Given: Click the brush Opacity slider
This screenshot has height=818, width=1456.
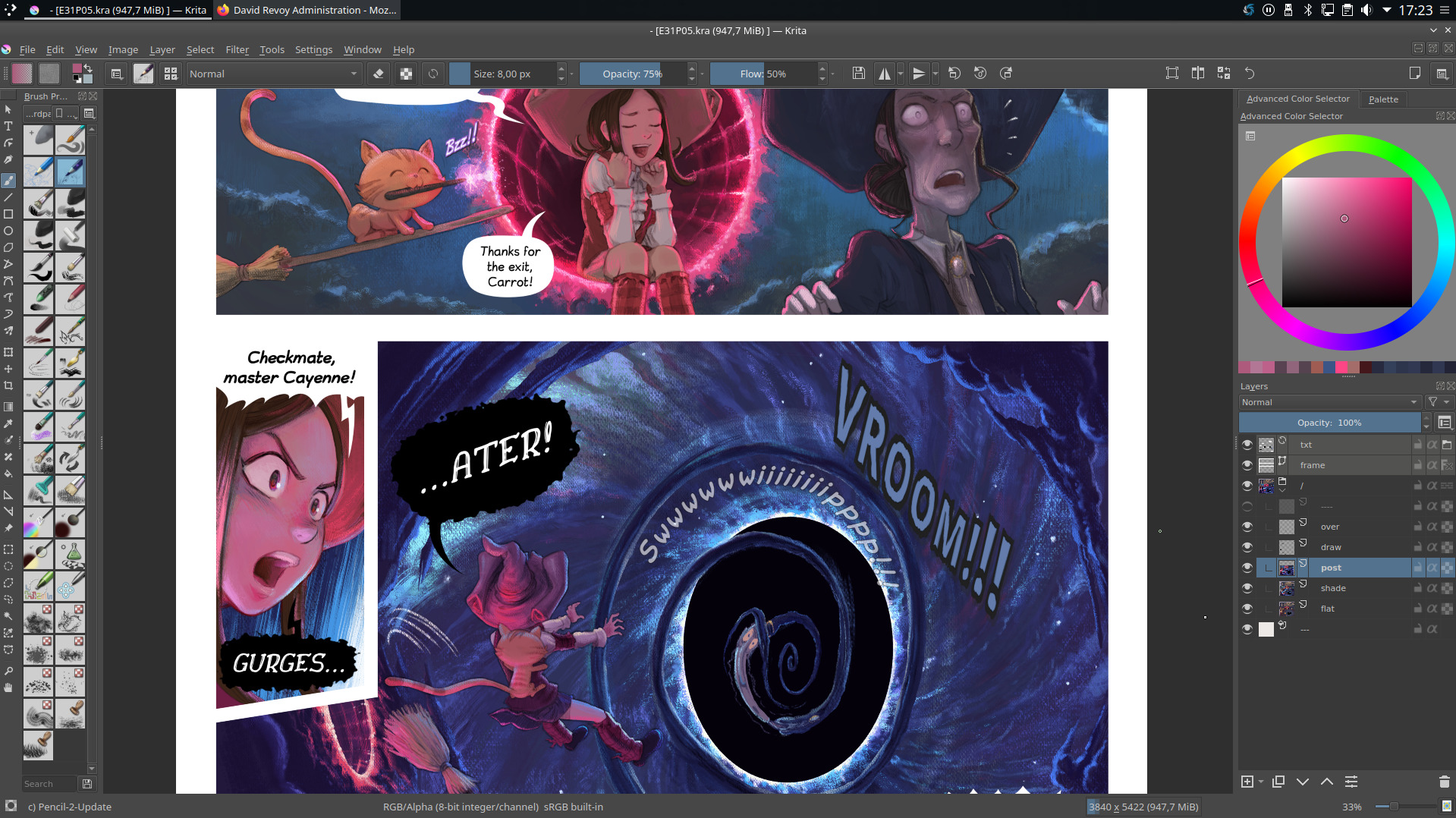Looking at the screenshot, I should point(632,74).
